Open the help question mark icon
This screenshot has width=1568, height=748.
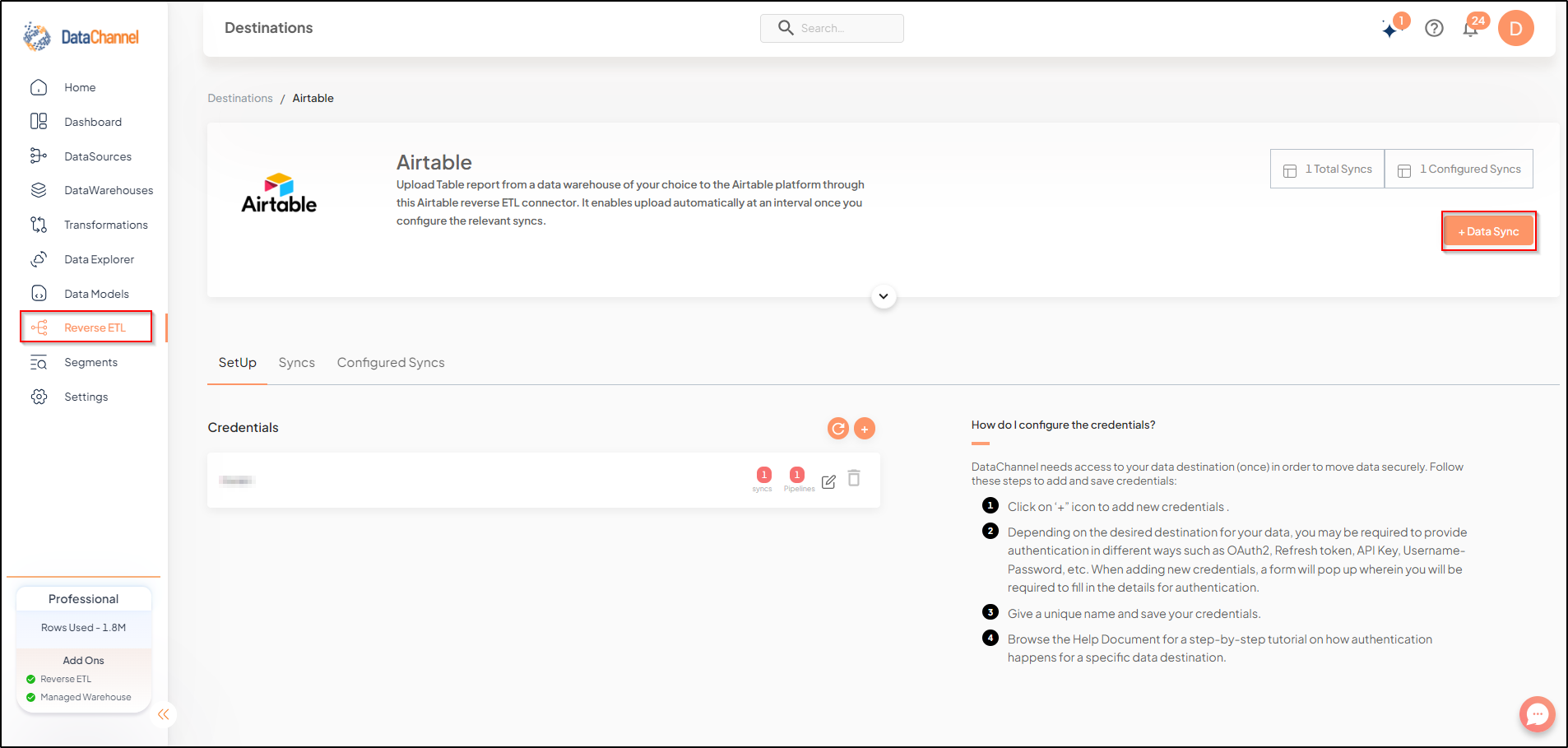point(1434,28)
